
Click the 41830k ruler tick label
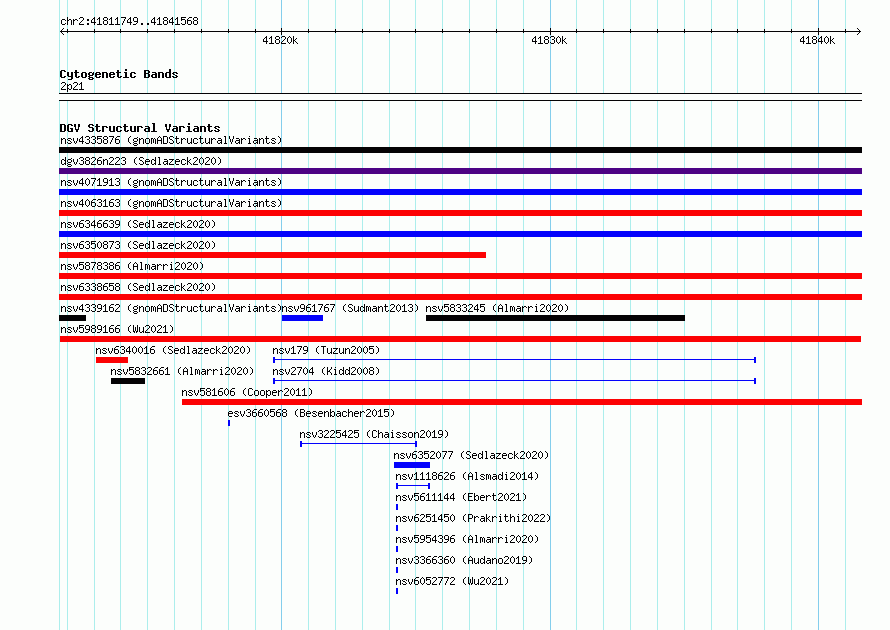click(x=549, y=41)
